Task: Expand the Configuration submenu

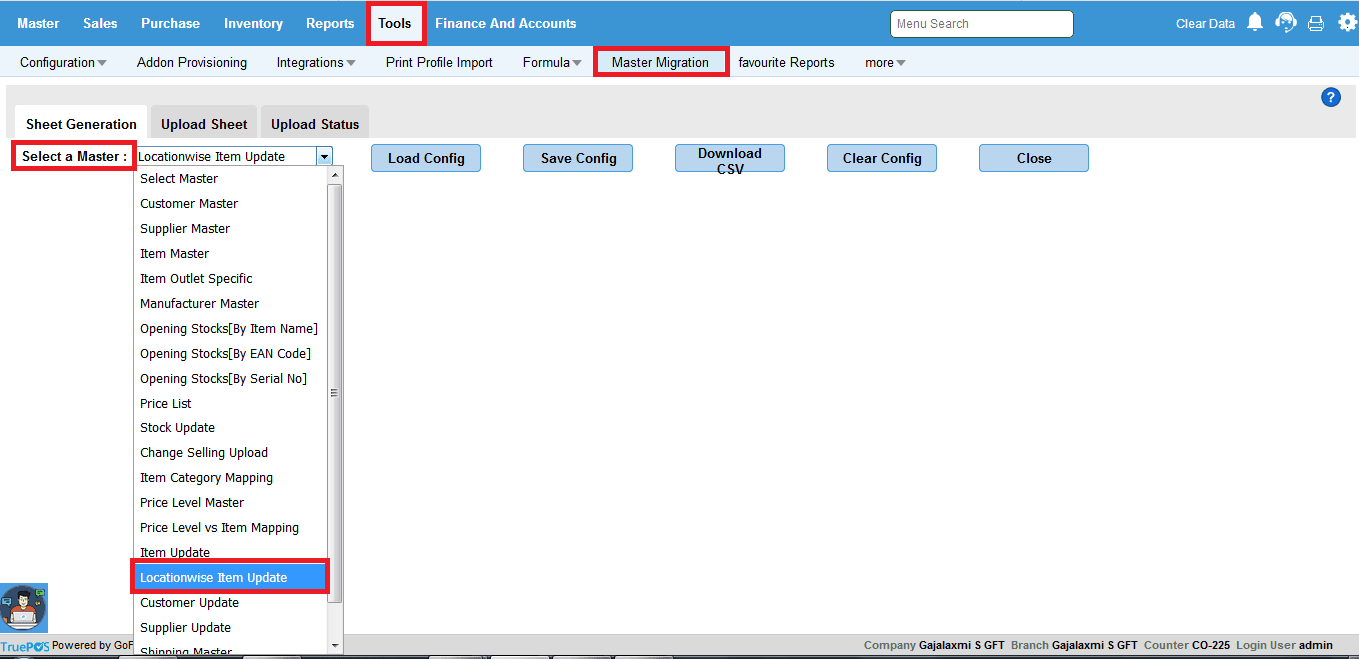Action: pyautogui.click(x=63, y=62)
